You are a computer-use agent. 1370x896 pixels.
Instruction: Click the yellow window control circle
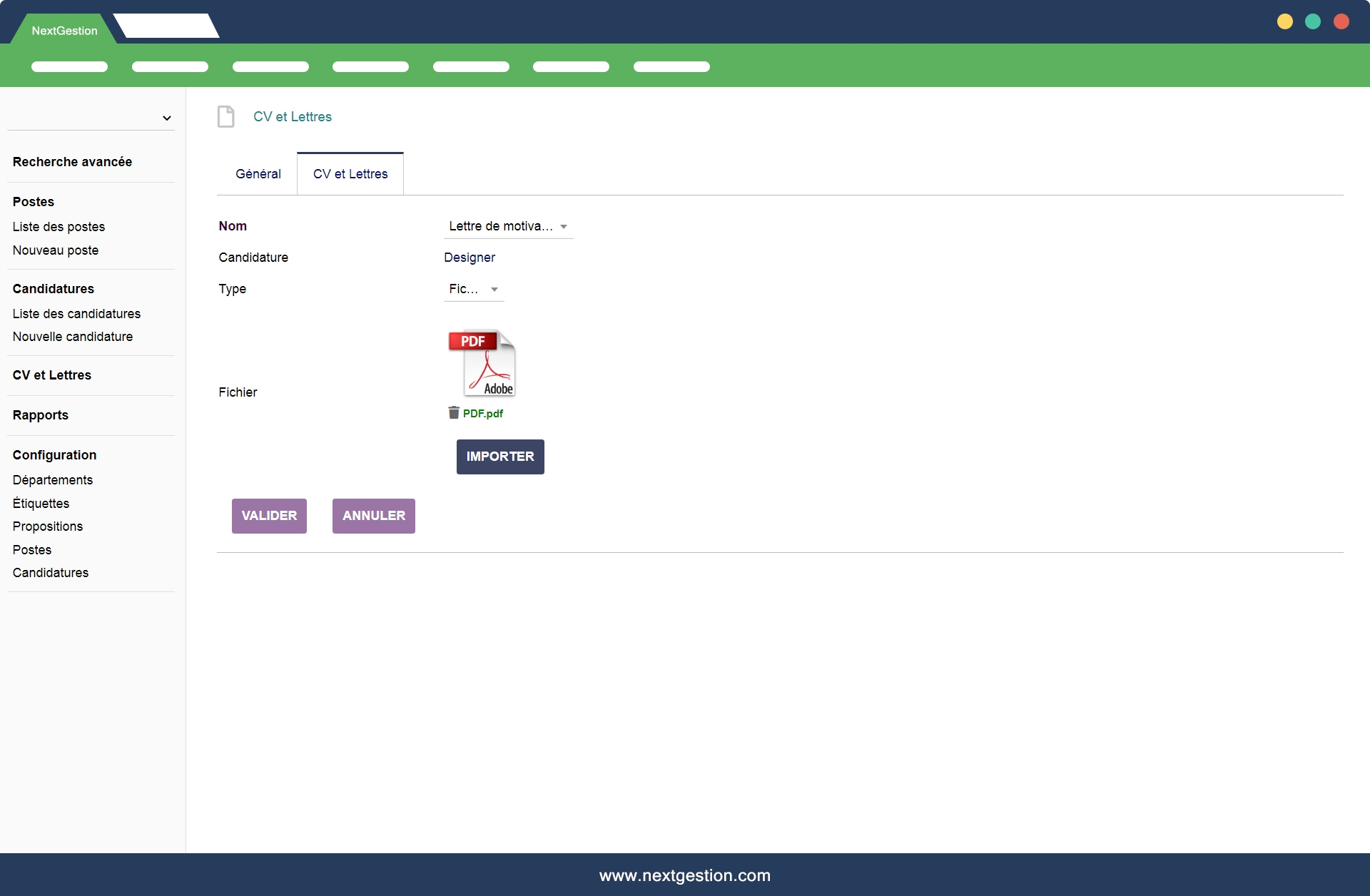1284,21
